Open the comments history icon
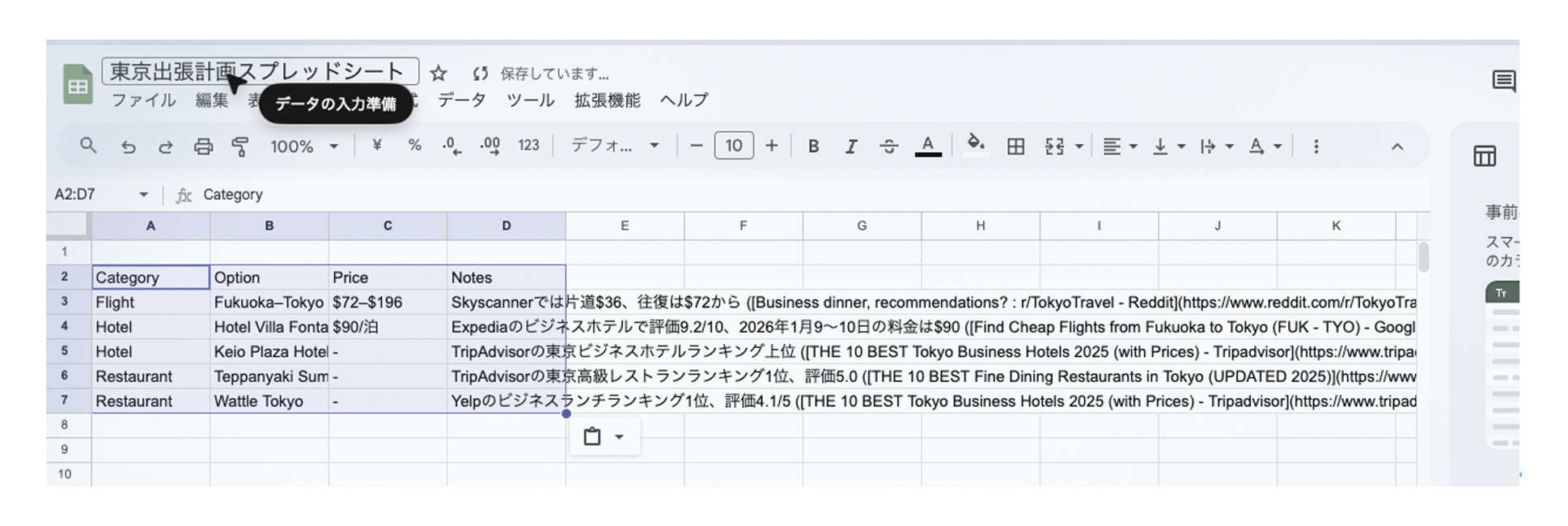 pyautogui.click(x=1503, y=81)
